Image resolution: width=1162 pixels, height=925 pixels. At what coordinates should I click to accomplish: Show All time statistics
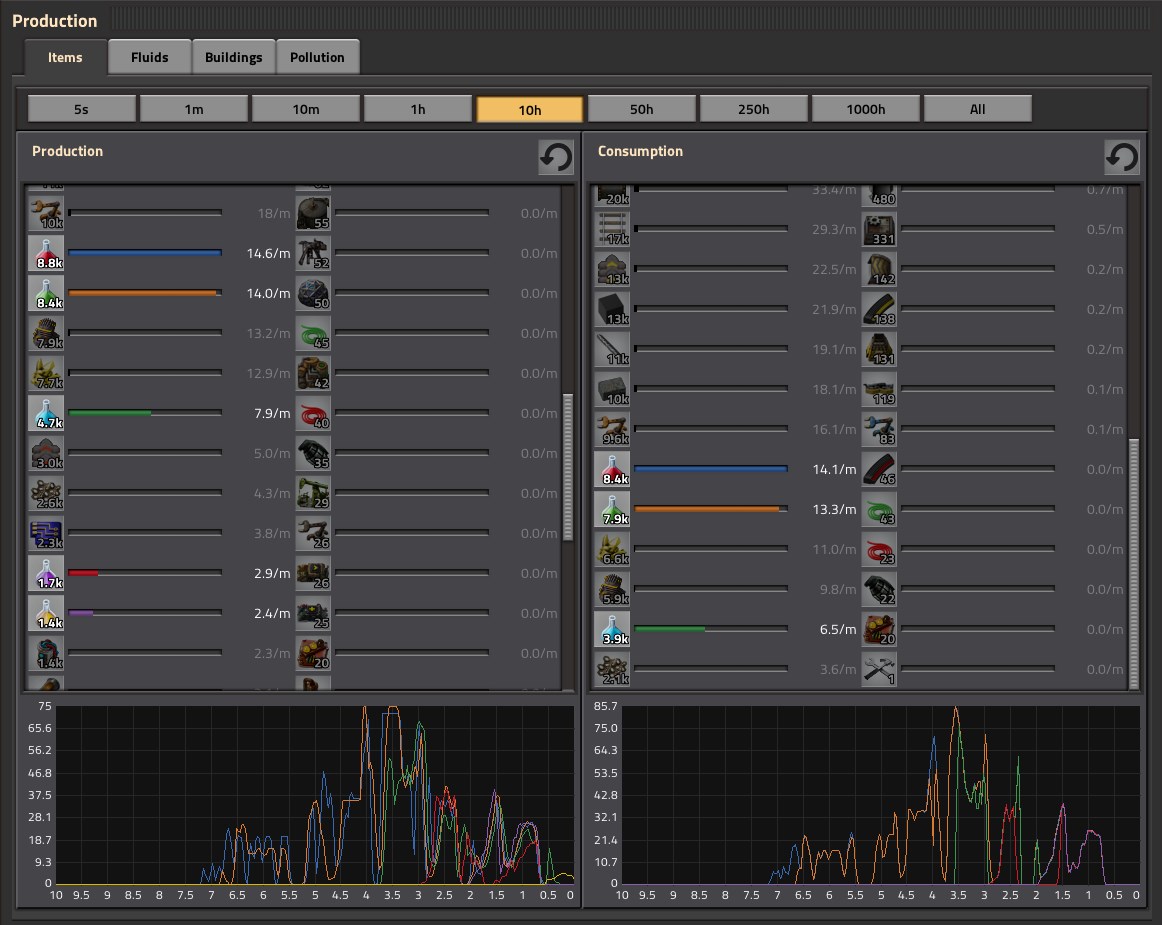pyautogui.click(x=977, y=109)
